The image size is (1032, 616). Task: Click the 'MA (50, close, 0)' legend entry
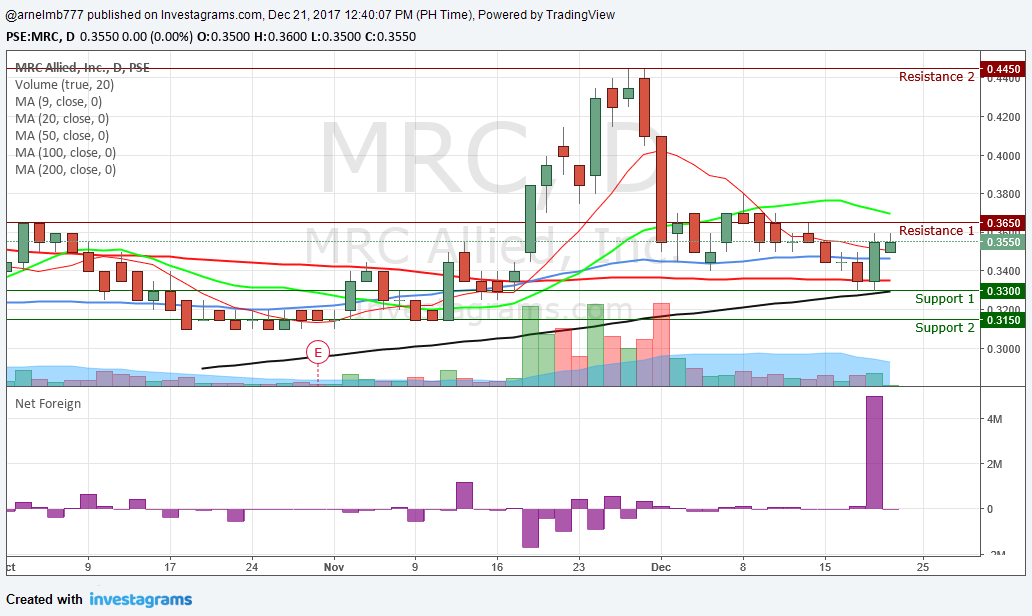tap(62, 136)
